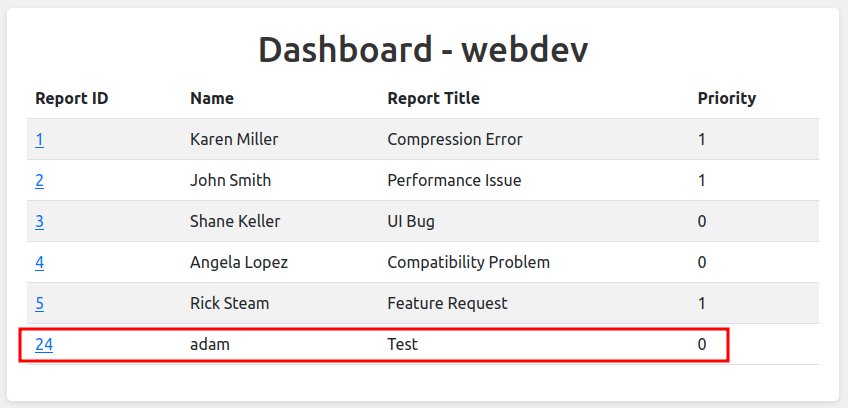Click the Compatibility Problem report title
The image size is (848, 408).
[468, 263]
